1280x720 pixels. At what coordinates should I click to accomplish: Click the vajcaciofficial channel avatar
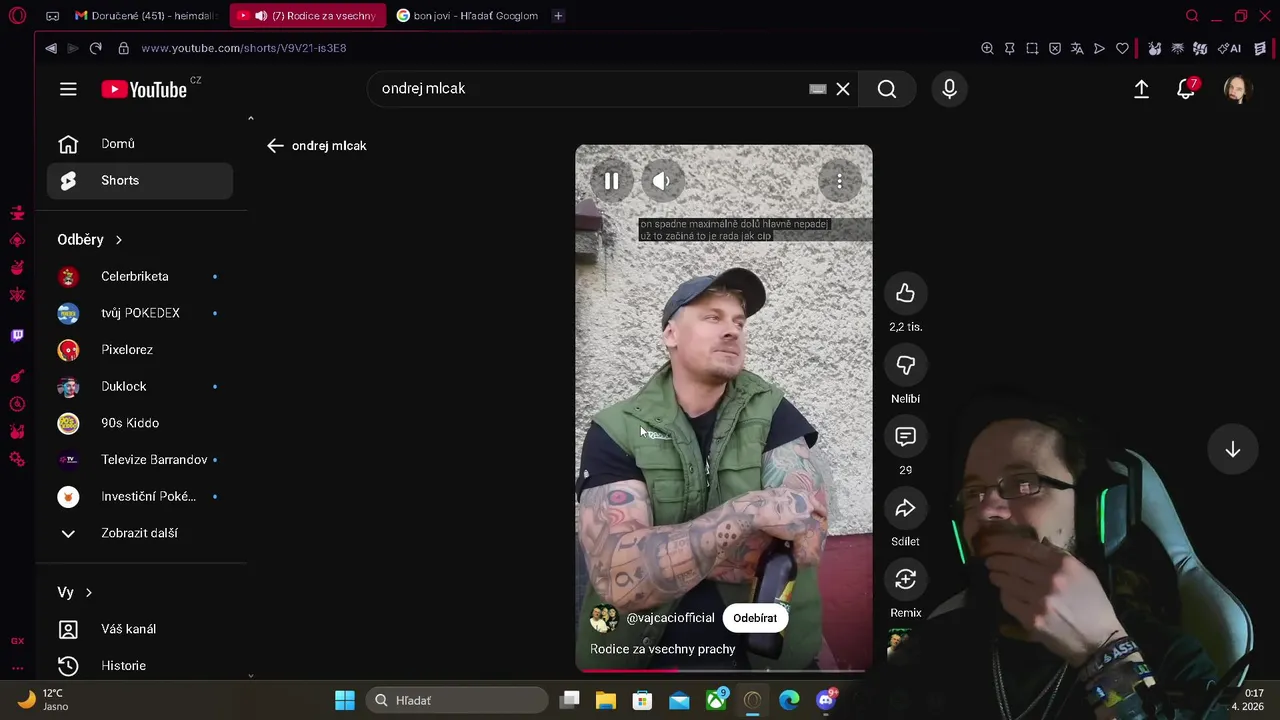pos(603,618)
